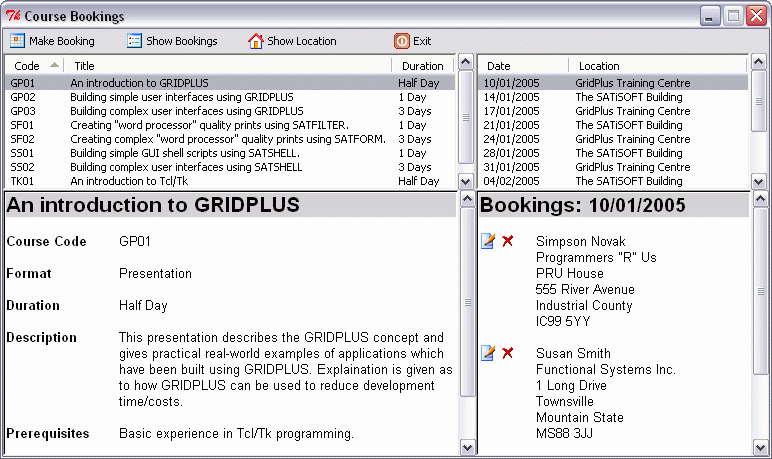This screenshot has height=459, width=772.
Task: Click the Show Bookings label text
Action: pos(182,41)
